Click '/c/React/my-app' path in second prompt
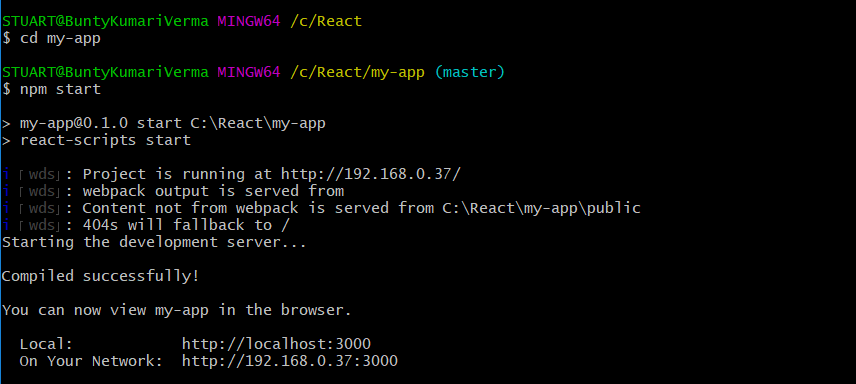This screenshot has width=856, height=384. (358, 72)
